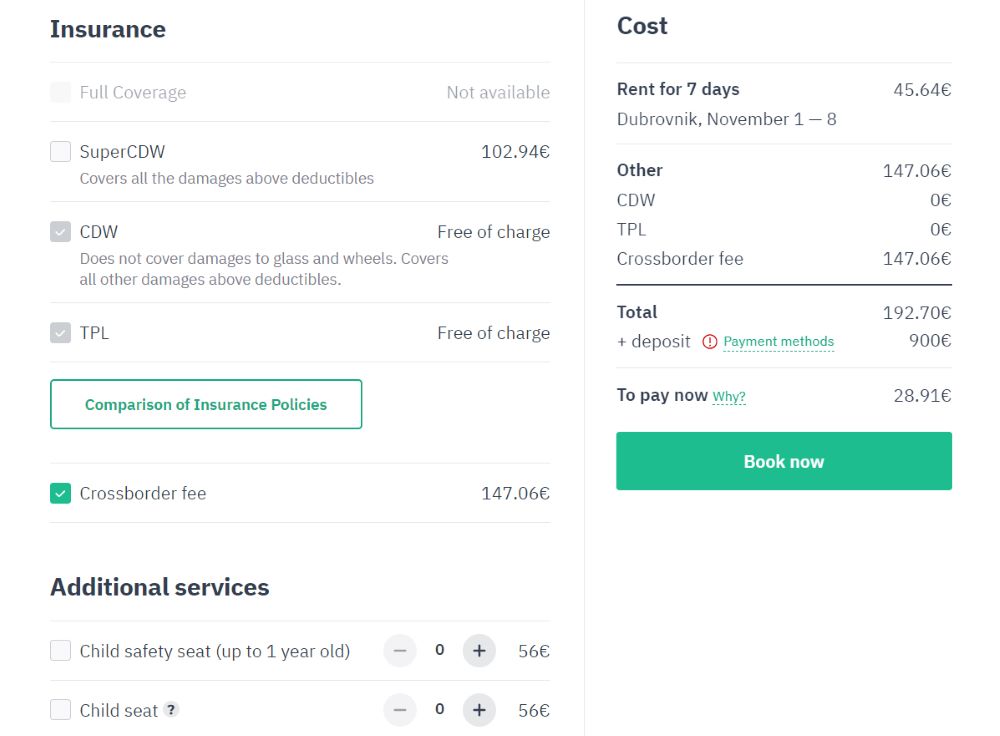
Task: Uncheck the Crossborder fee checkbox
Action: (61, 493)
